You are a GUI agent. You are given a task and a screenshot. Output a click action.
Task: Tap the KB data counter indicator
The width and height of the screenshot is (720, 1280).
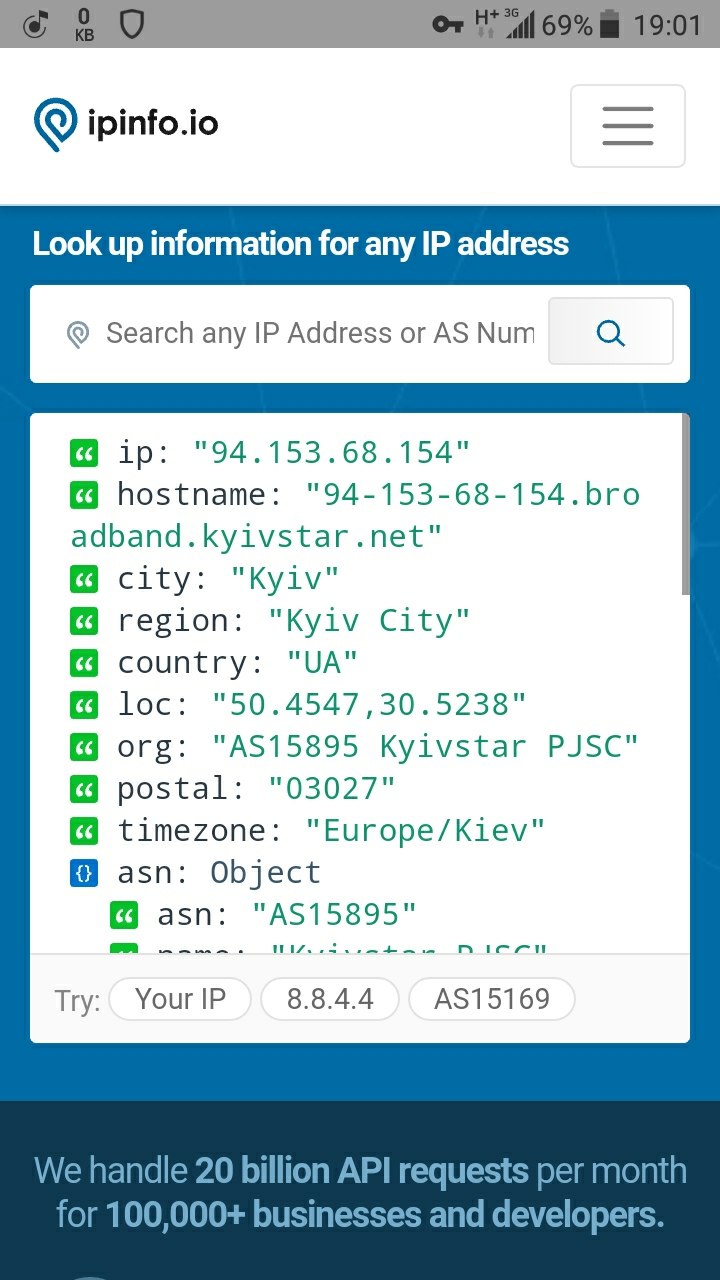[x=84, y=25]
